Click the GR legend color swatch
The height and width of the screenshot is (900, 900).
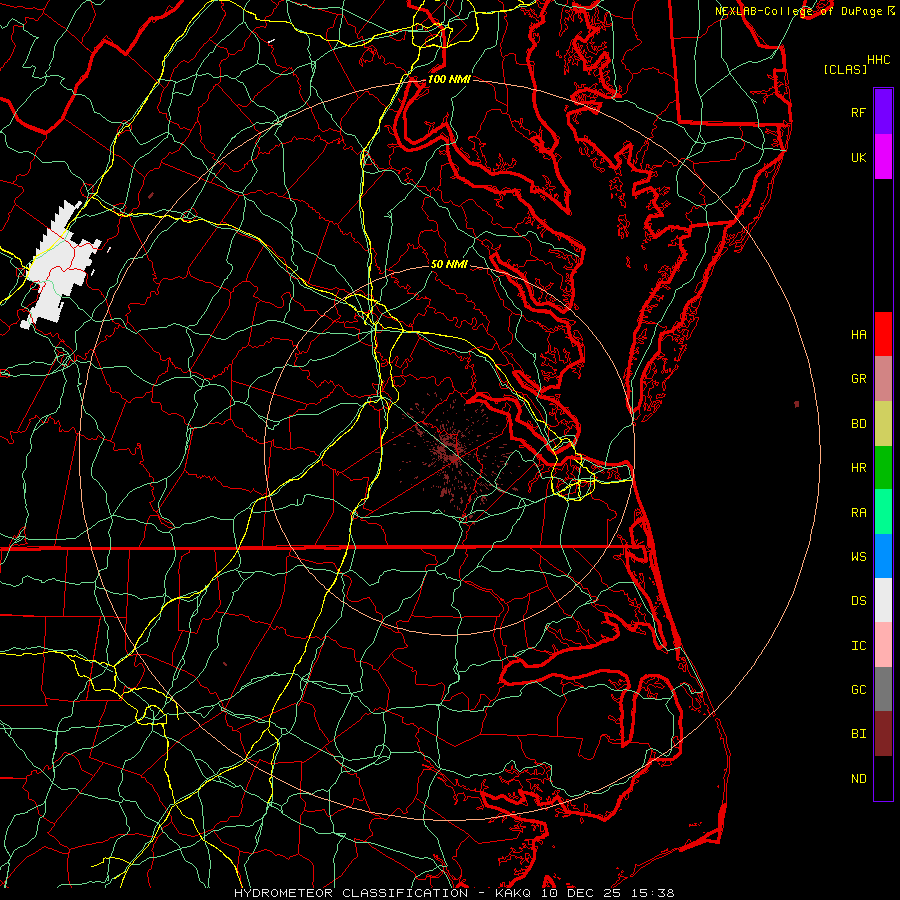tap(883, 378)
